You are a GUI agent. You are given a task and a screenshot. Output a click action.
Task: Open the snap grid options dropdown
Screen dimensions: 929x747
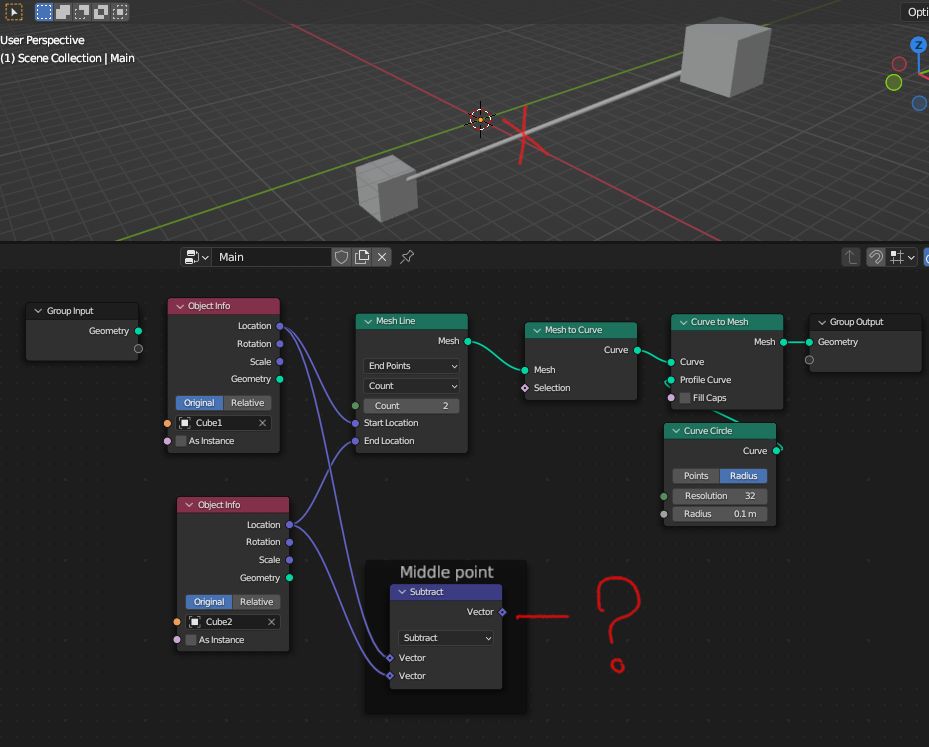[903, 257]
